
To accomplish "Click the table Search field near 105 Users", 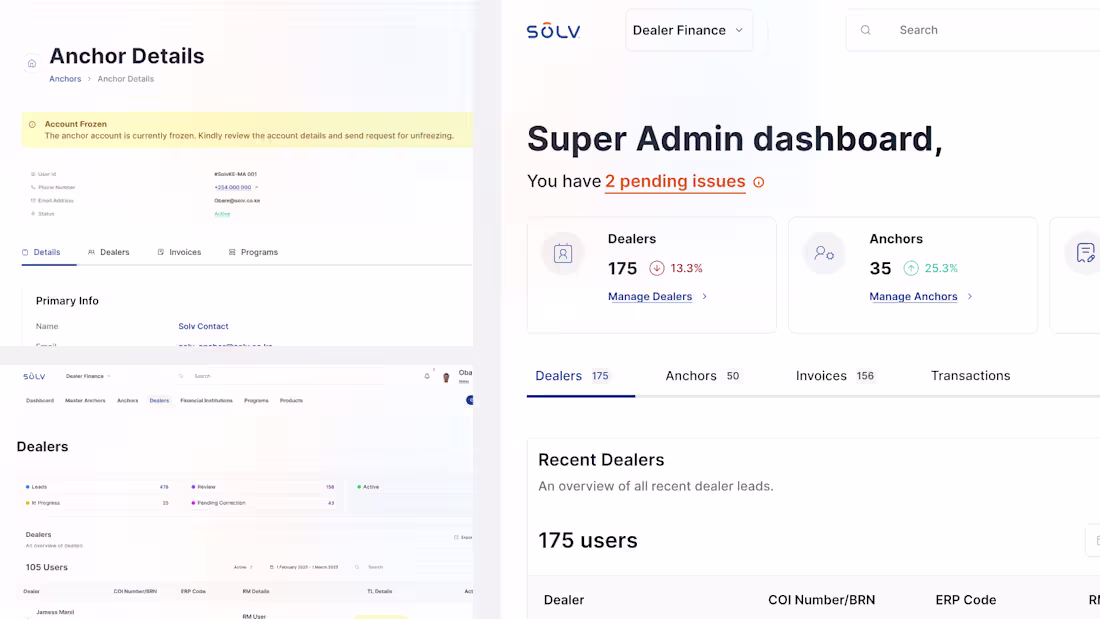I will tap(376, 567).
